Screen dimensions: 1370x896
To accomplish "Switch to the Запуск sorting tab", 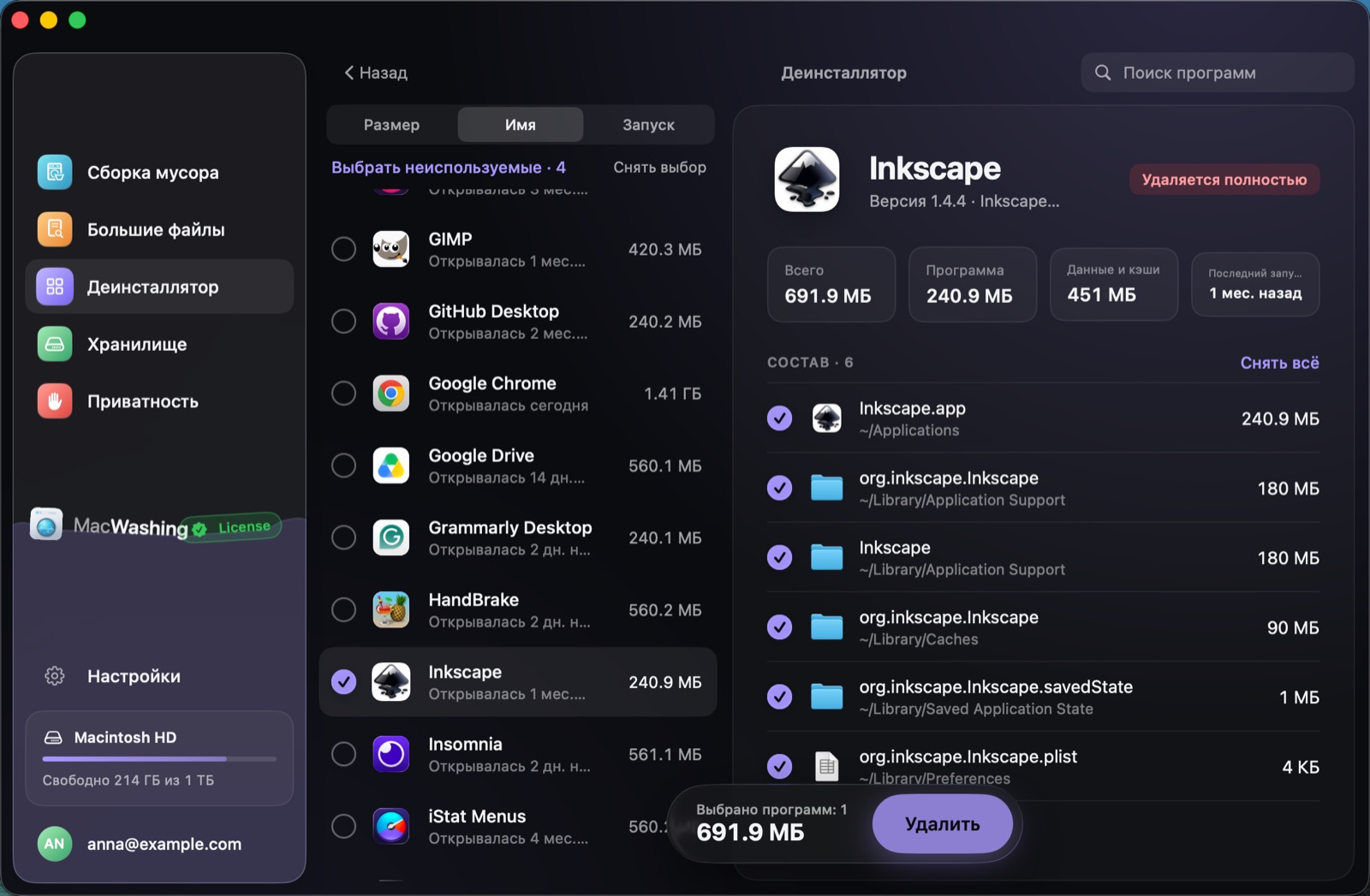I will [648, 125].
